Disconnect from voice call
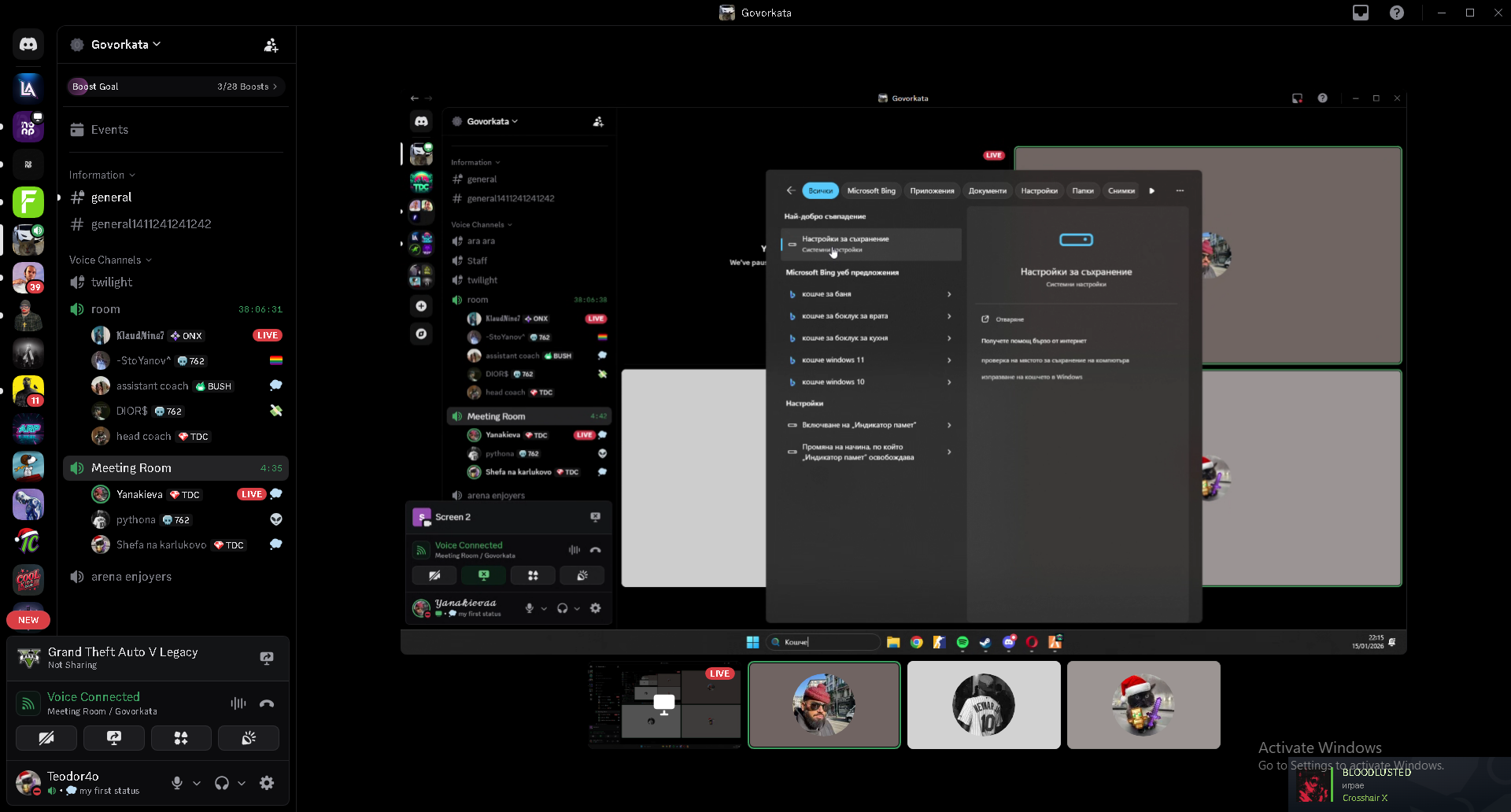1511x812 pixels. pyautogui.click(x=267, y=703)
